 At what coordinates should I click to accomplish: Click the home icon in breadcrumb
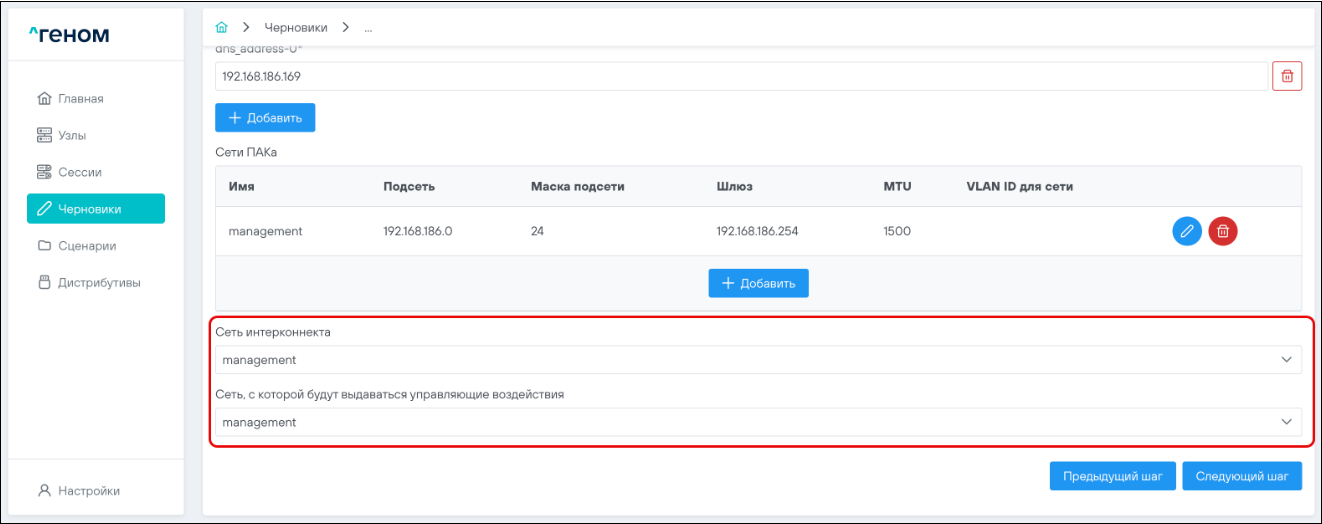pos(222,27)
